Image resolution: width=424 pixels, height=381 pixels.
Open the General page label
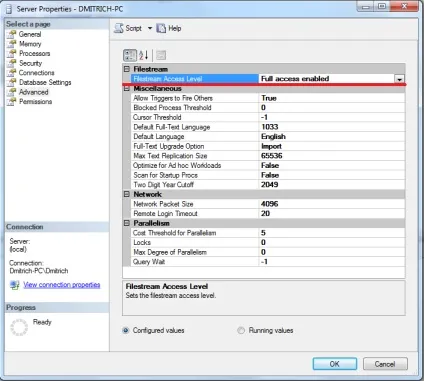pos(30,34)
